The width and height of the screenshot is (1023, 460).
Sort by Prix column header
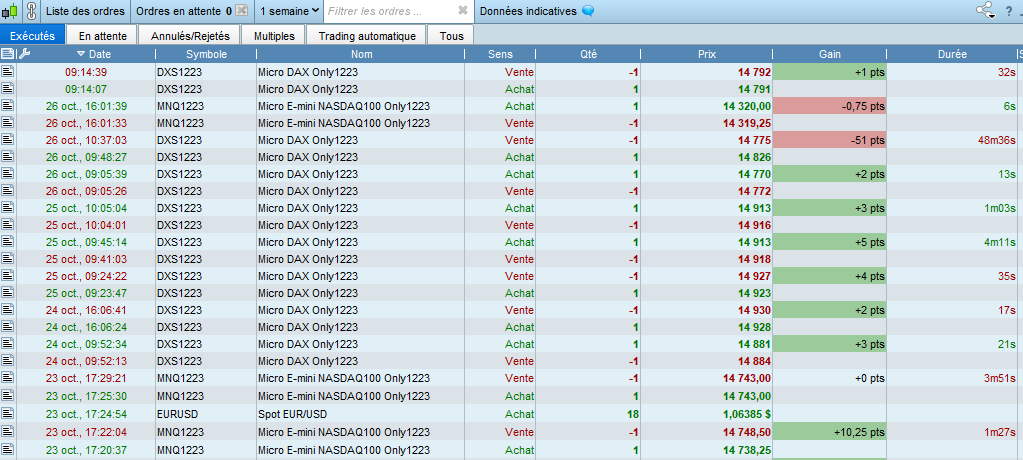click(x=707, y=54)
